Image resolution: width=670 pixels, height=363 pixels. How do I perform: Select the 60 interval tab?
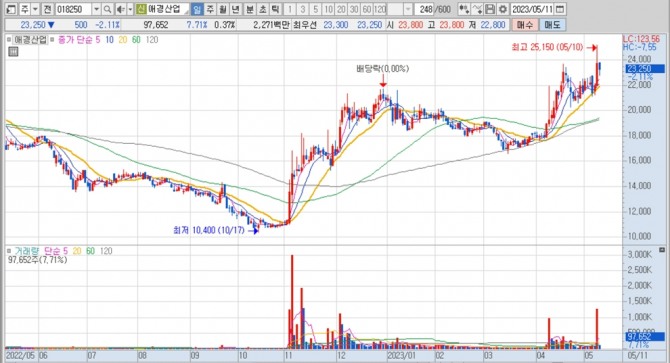click(367, 9)
